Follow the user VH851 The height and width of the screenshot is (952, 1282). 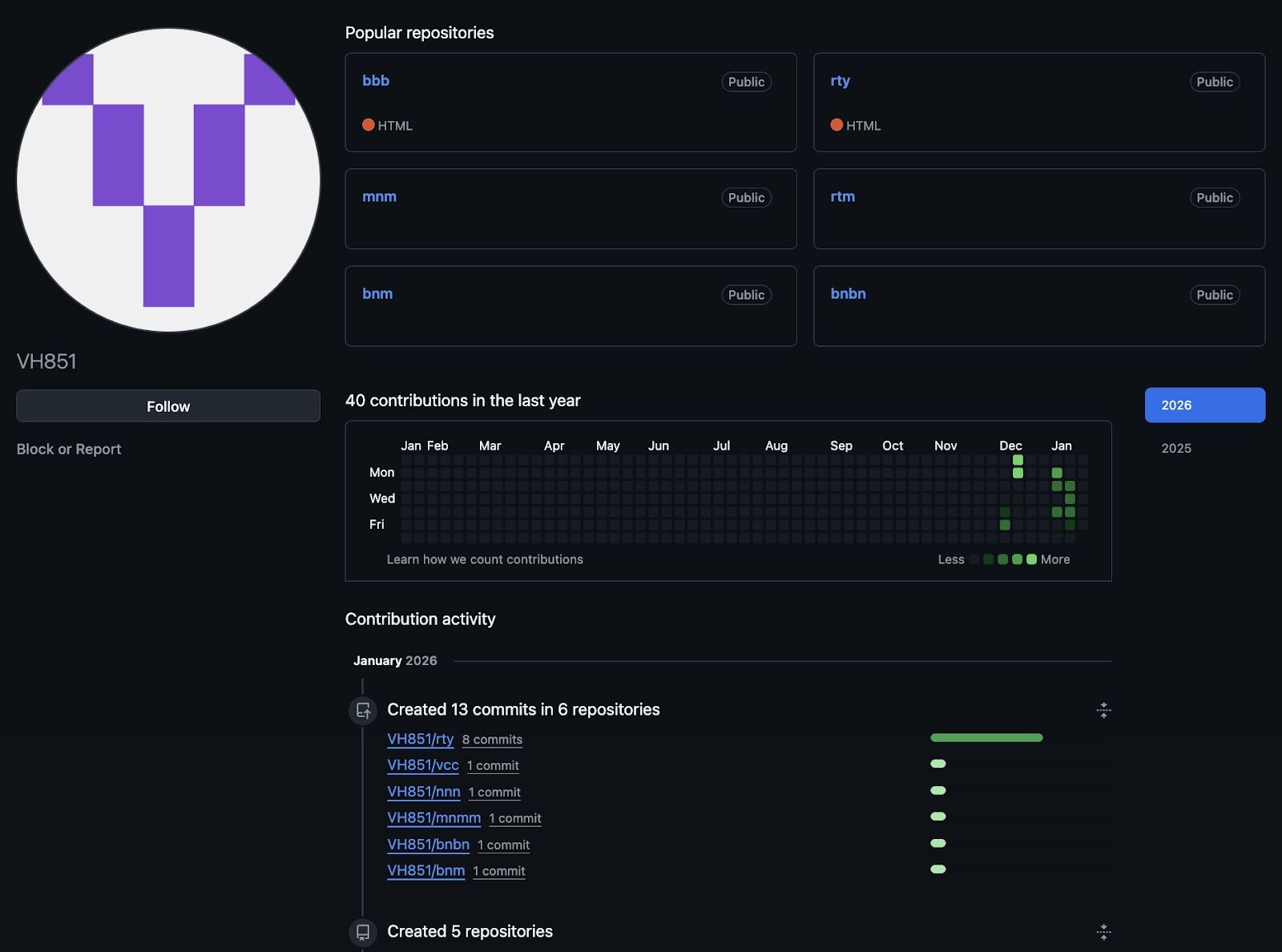point(168,406)
